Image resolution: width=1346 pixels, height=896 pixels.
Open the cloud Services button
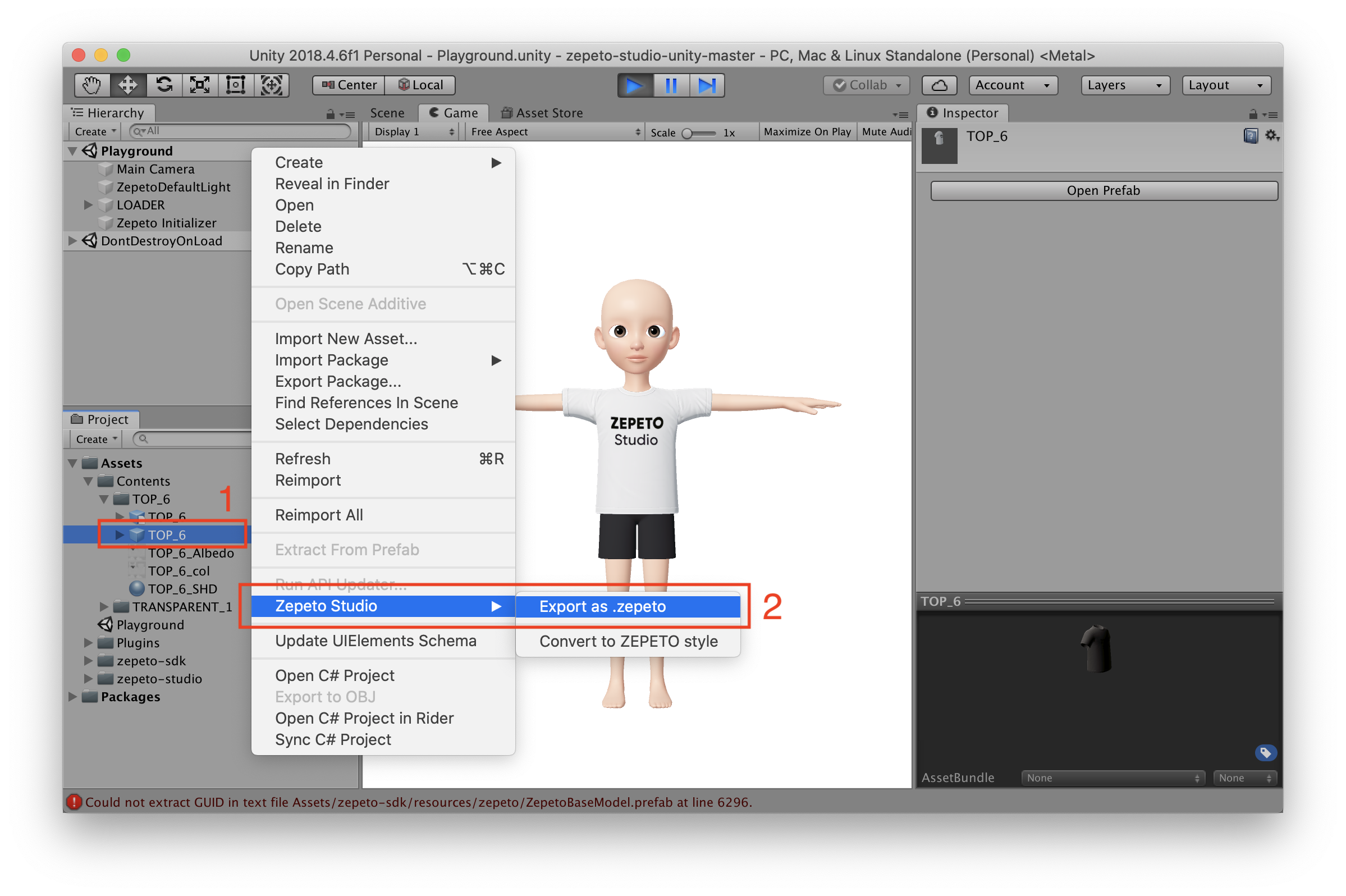[x=938, y=85]
